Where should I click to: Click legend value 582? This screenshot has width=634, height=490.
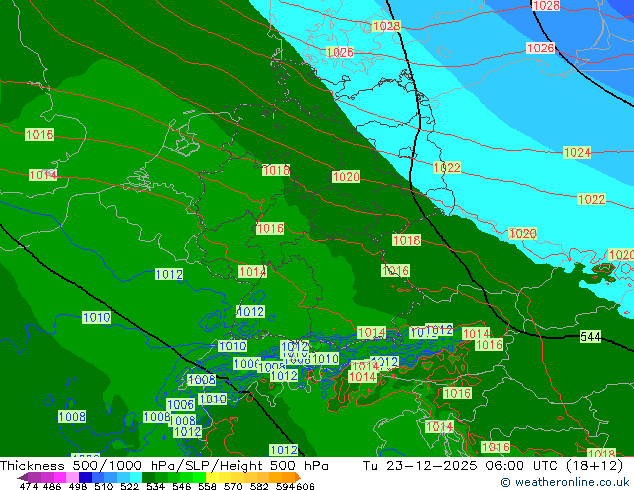(259, 486)
